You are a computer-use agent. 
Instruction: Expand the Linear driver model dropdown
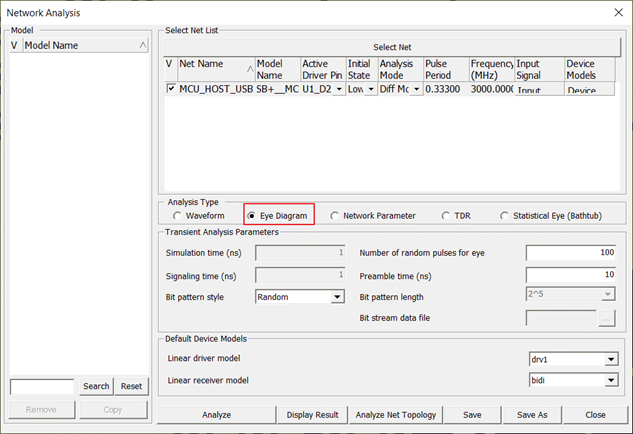610,360
